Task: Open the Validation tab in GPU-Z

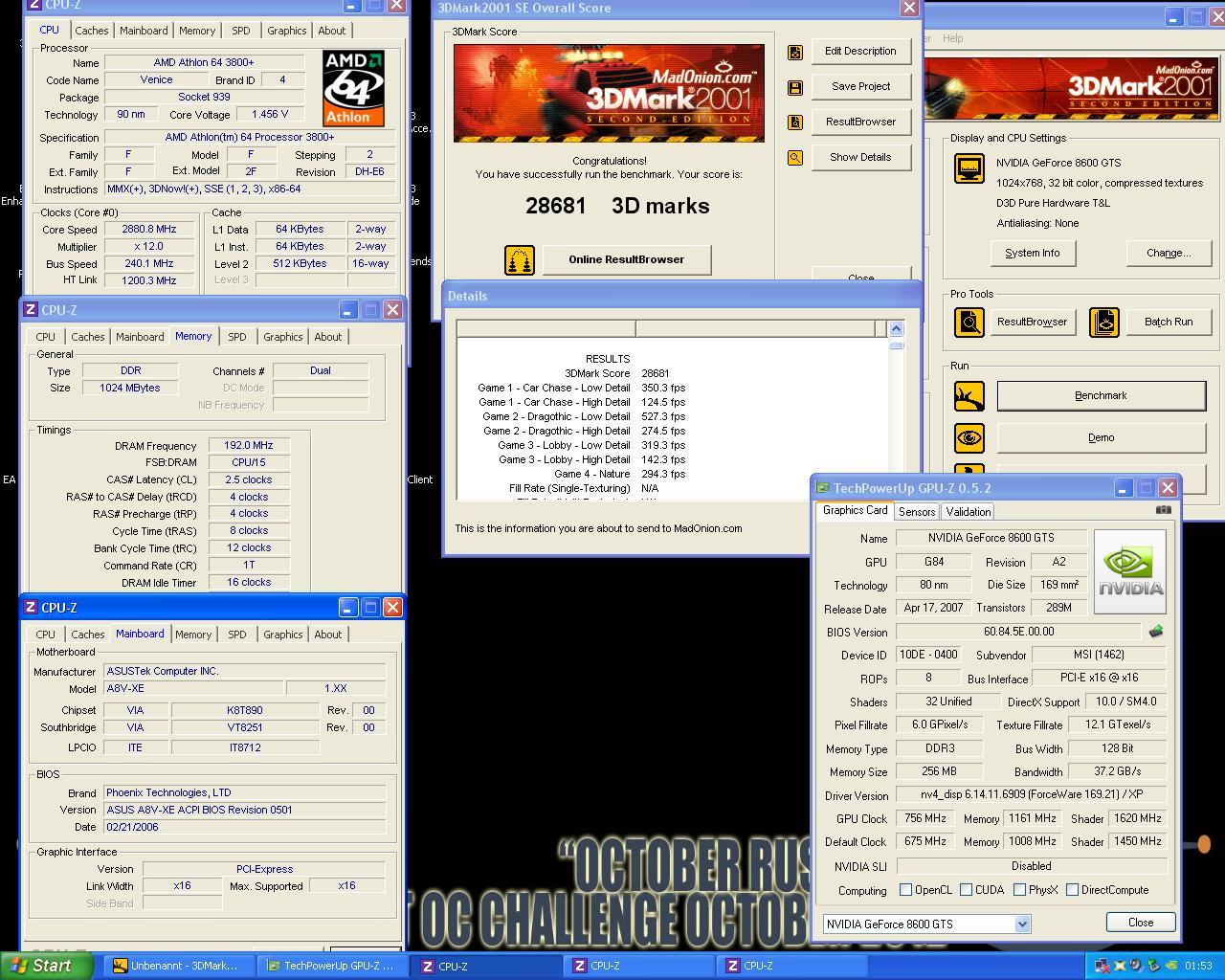Action: point(968,512)
